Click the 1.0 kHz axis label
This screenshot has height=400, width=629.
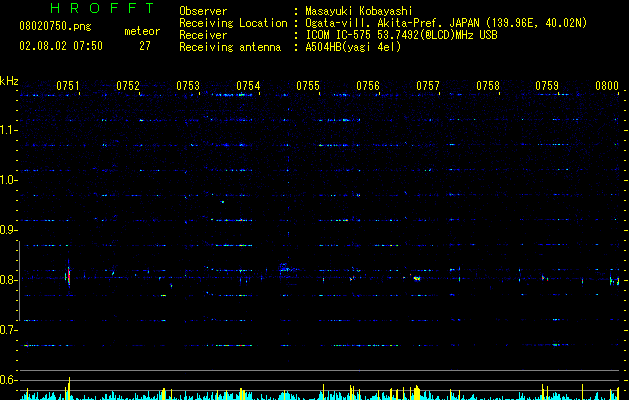coord(9,180)
